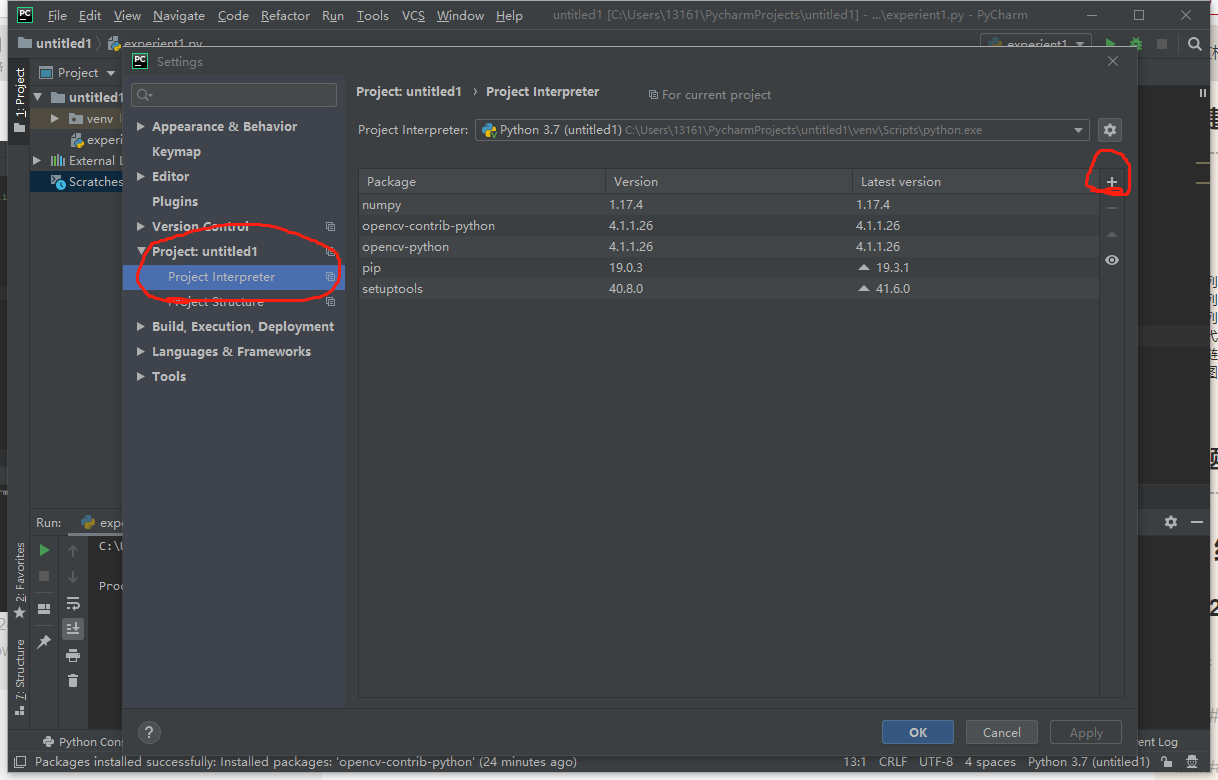
Task: Click the Pin Tab icon in Run panel
Action: click(x=44, y=642)
